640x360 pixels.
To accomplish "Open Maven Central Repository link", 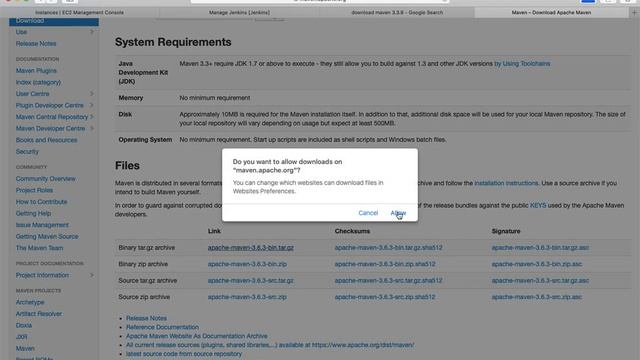I will [x=52, y=117].
